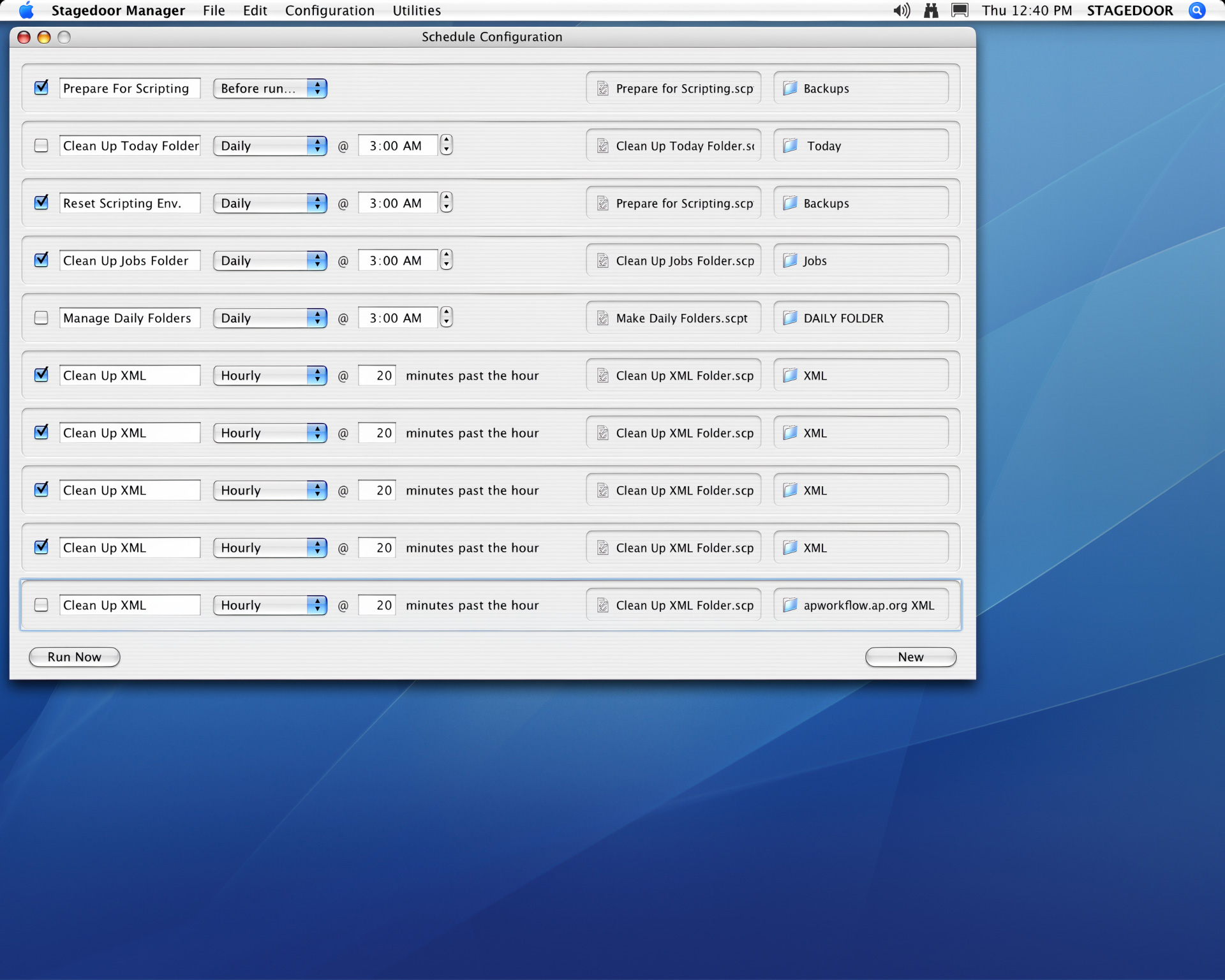Uncheck the Prepare For Scripting checkbox
This screenshot has width=1225, height=980.
tap(41, 87)
